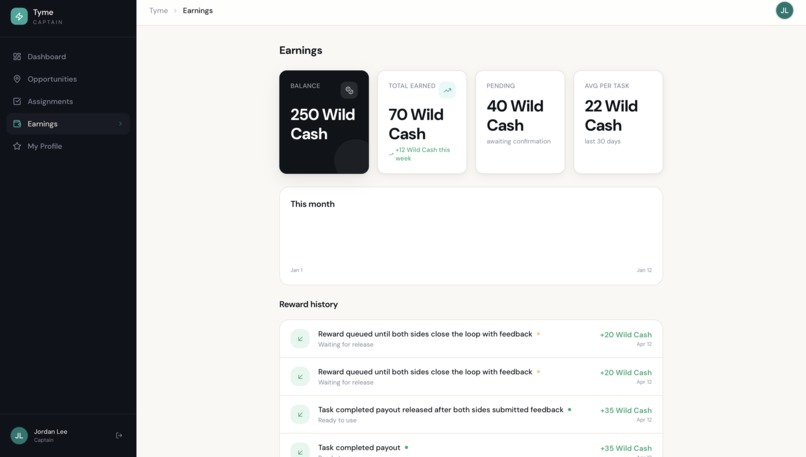Click the JL avatar in the sidebar footer
Screen dimensions: 806x457
coord(19,435)
